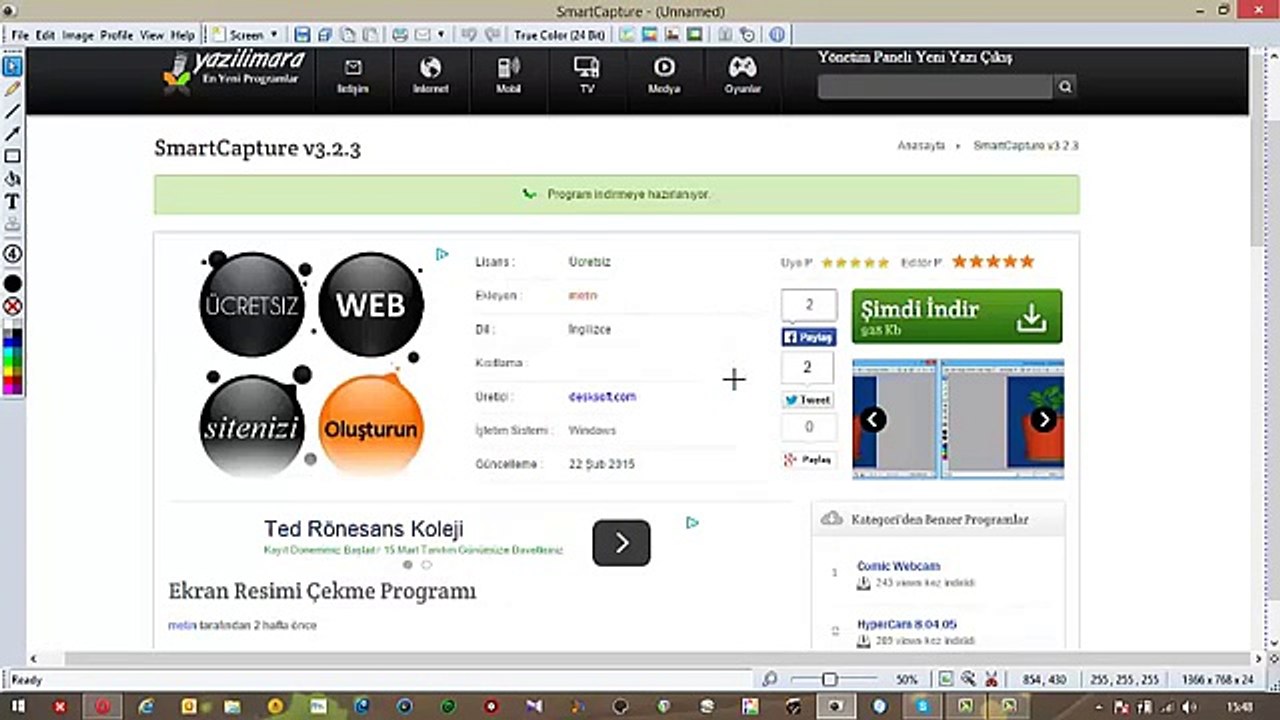1280x720 pixels.
Task: Open the Profile menu
Action: click(116, 35)
